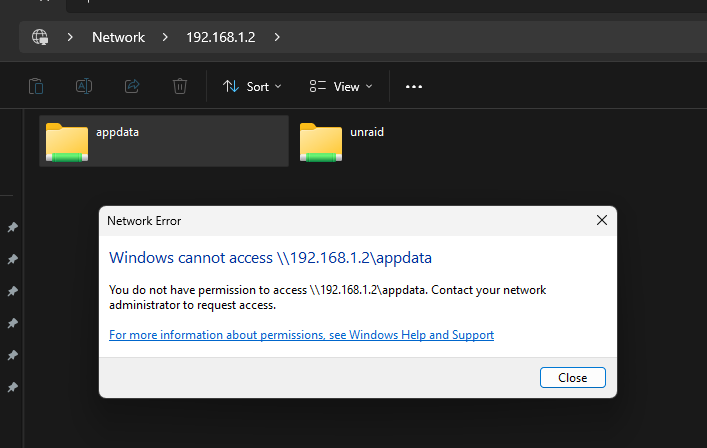This screenshot has height=448, width=707.
Task: Select the appdata shared folder
Action: [x=164, y=141]
